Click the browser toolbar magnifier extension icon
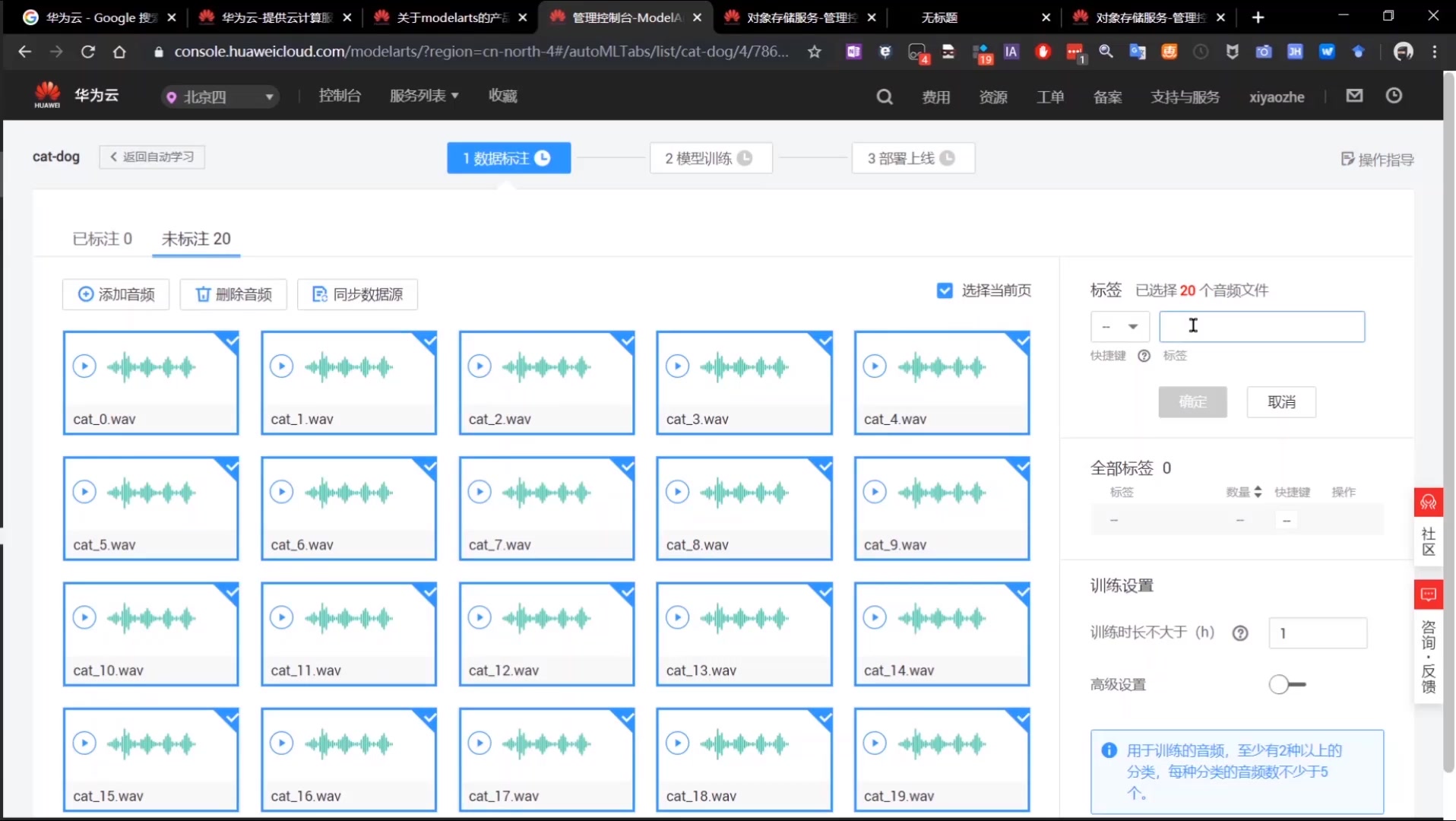Viewport: 1456px width, 821px height. click(x=1106, y=52)
